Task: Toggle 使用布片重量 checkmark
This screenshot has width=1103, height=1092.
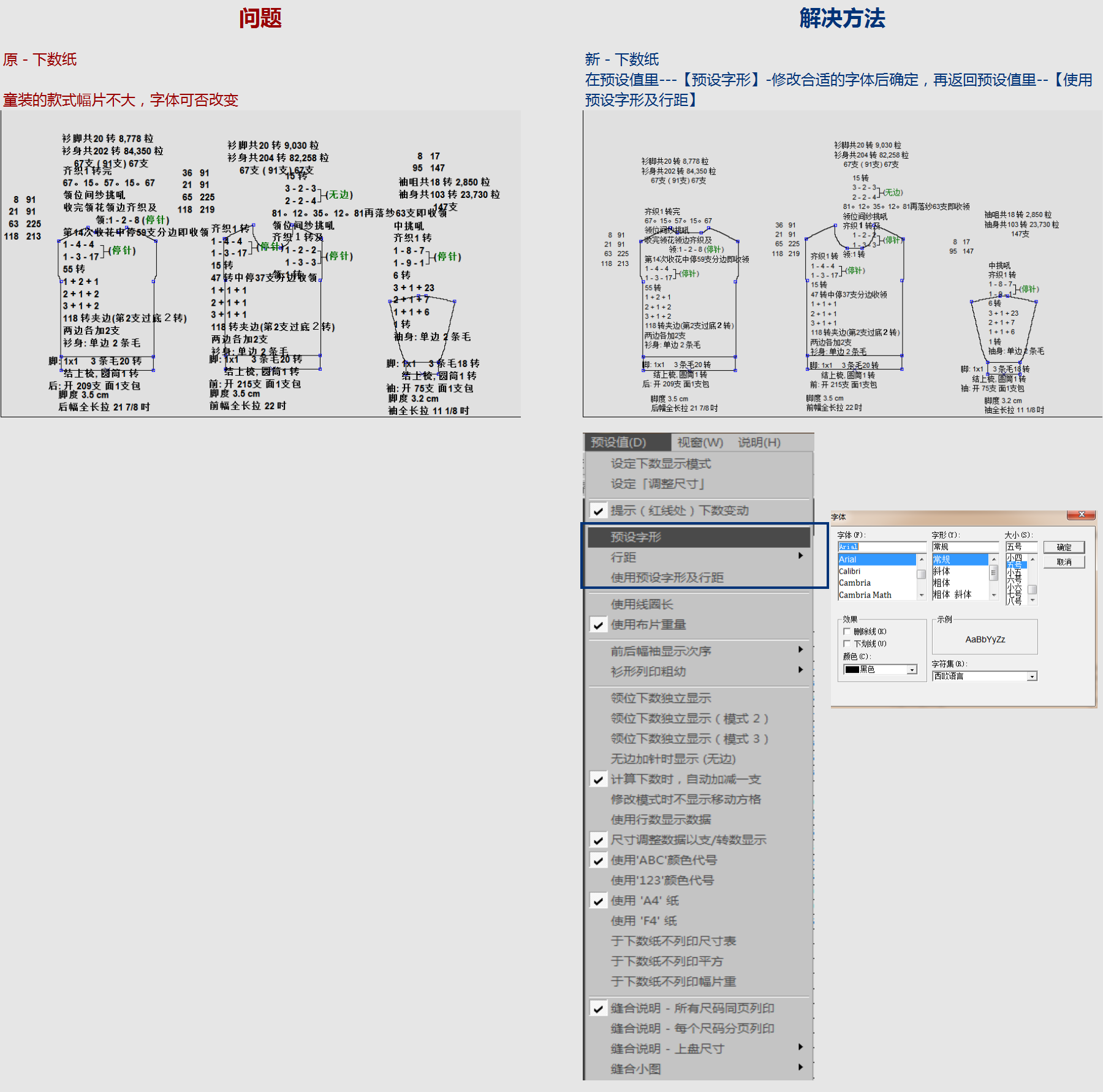Action: [598, 624]
